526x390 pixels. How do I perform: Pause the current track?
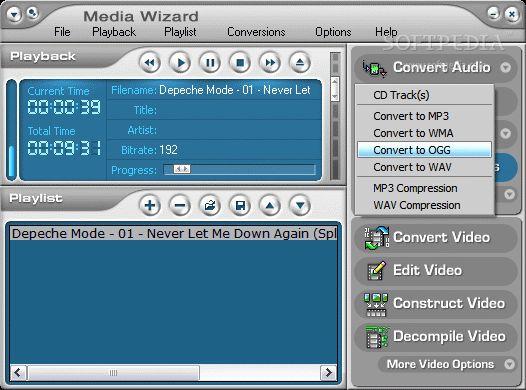click(210, 63)
